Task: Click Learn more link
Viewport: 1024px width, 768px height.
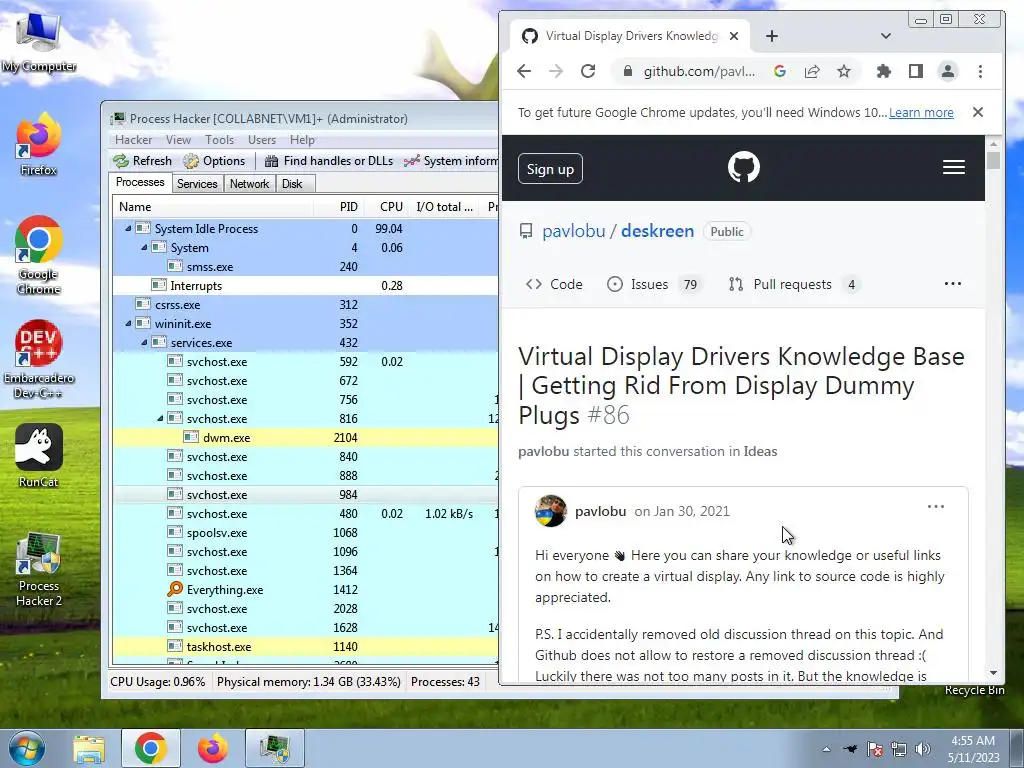Action: point(921,112)
